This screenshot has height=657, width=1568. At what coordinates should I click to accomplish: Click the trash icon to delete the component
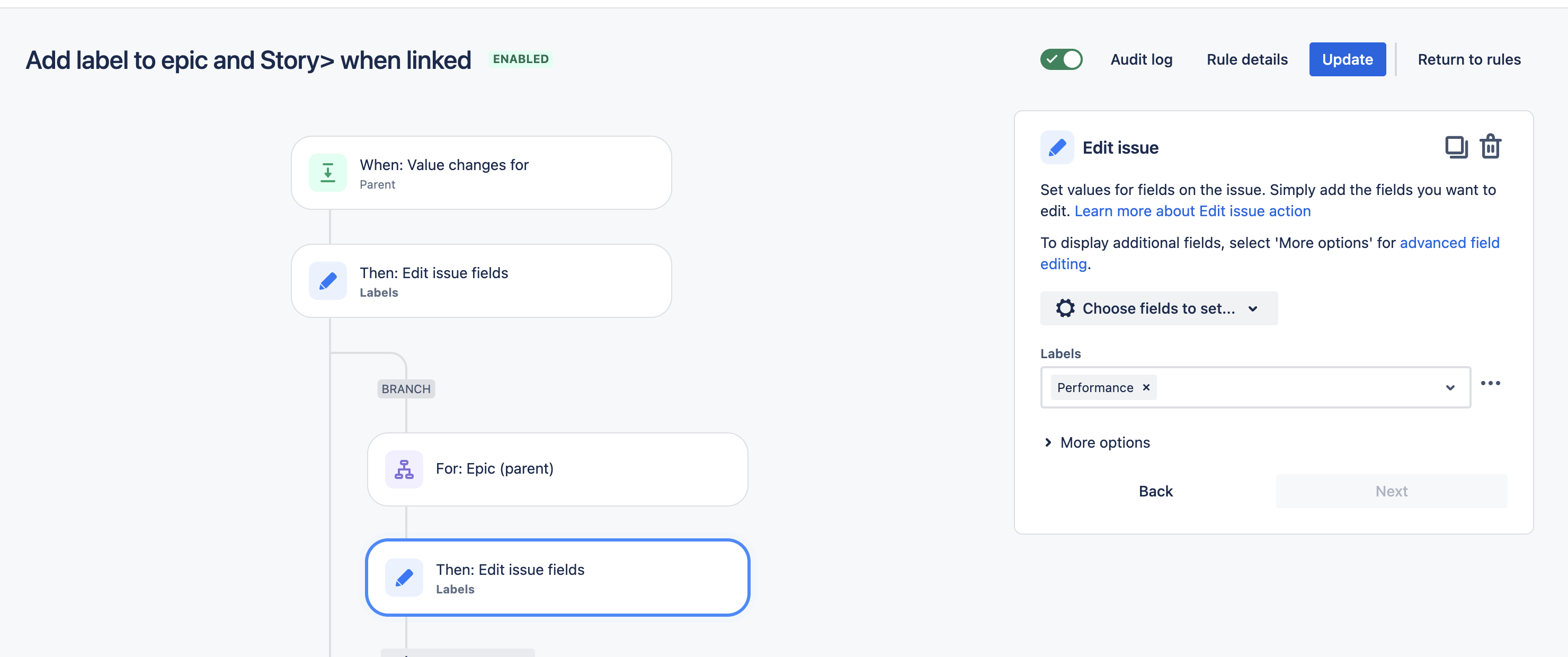[1490, 147]
